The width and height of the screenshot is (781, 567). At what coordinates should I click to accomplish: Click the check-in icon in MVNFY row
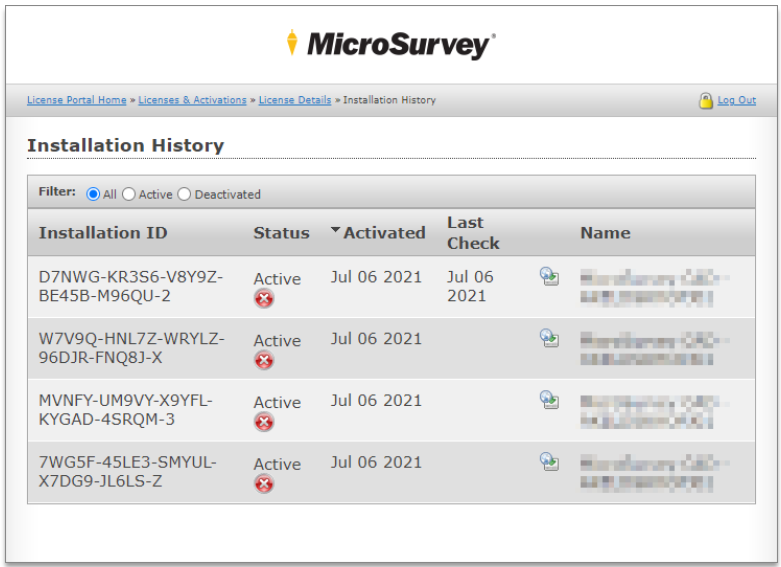click(x=549, y=400)
